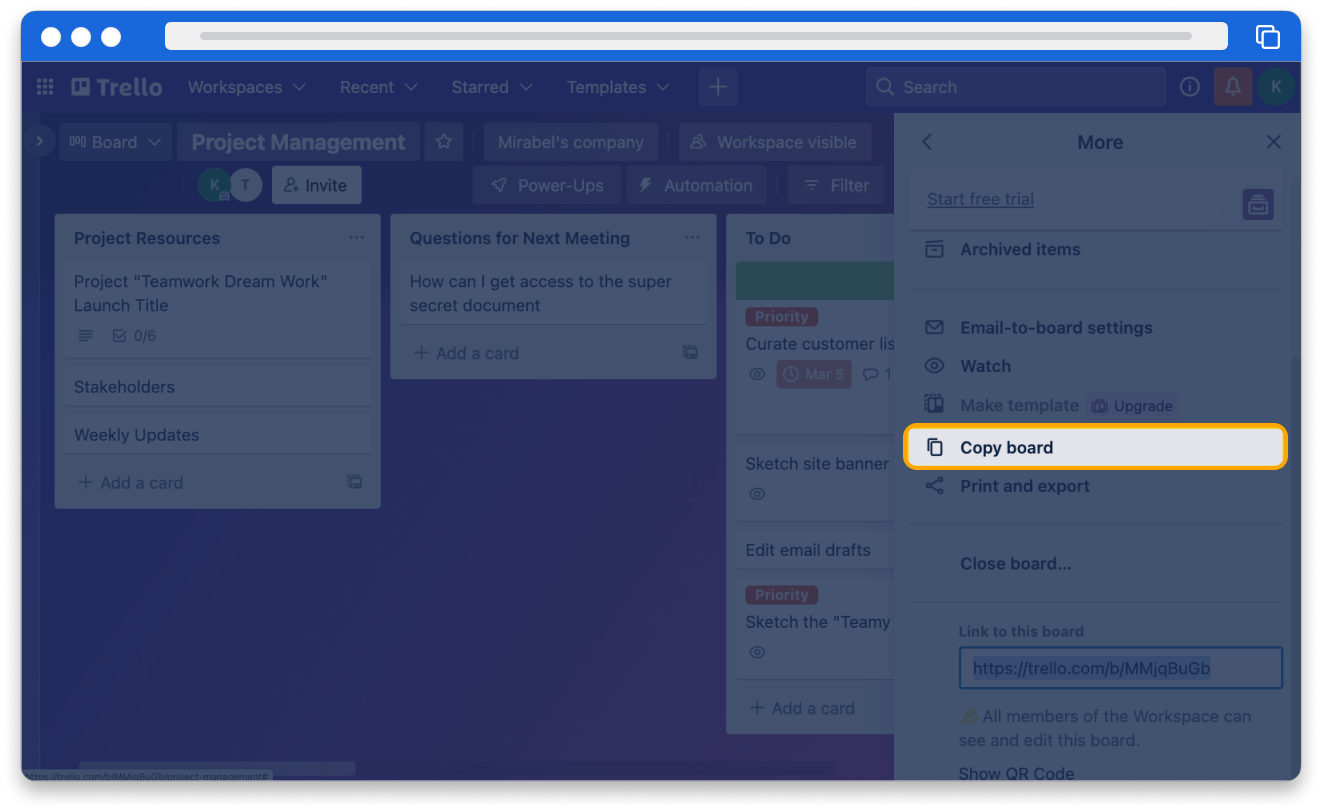
Task: Click the Mar 5 due date badge
Action: [x=814, y=374]
